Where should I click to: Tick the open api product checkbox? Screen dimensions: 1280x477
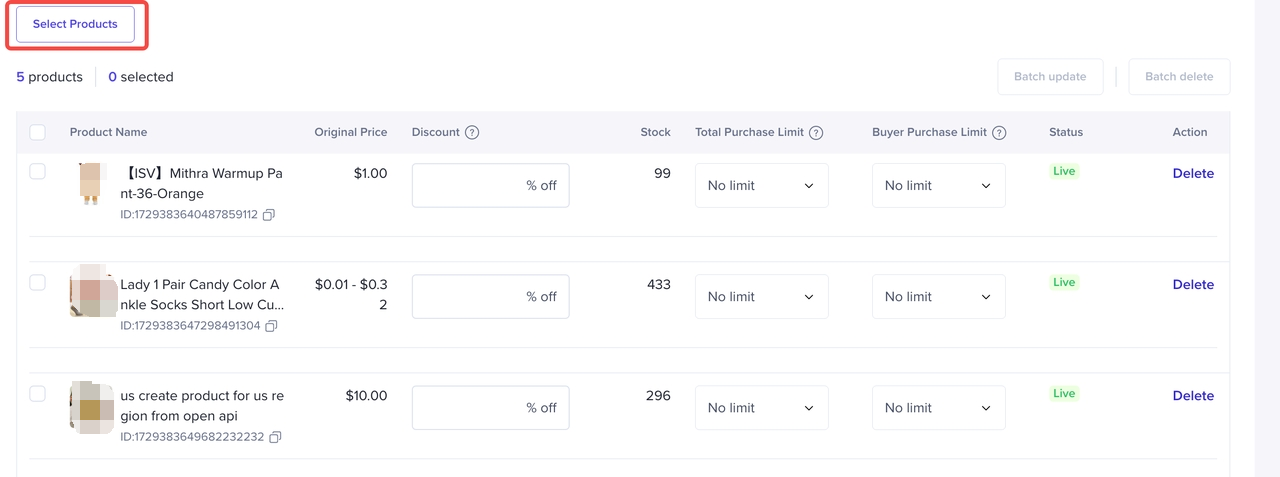[38, 394]
